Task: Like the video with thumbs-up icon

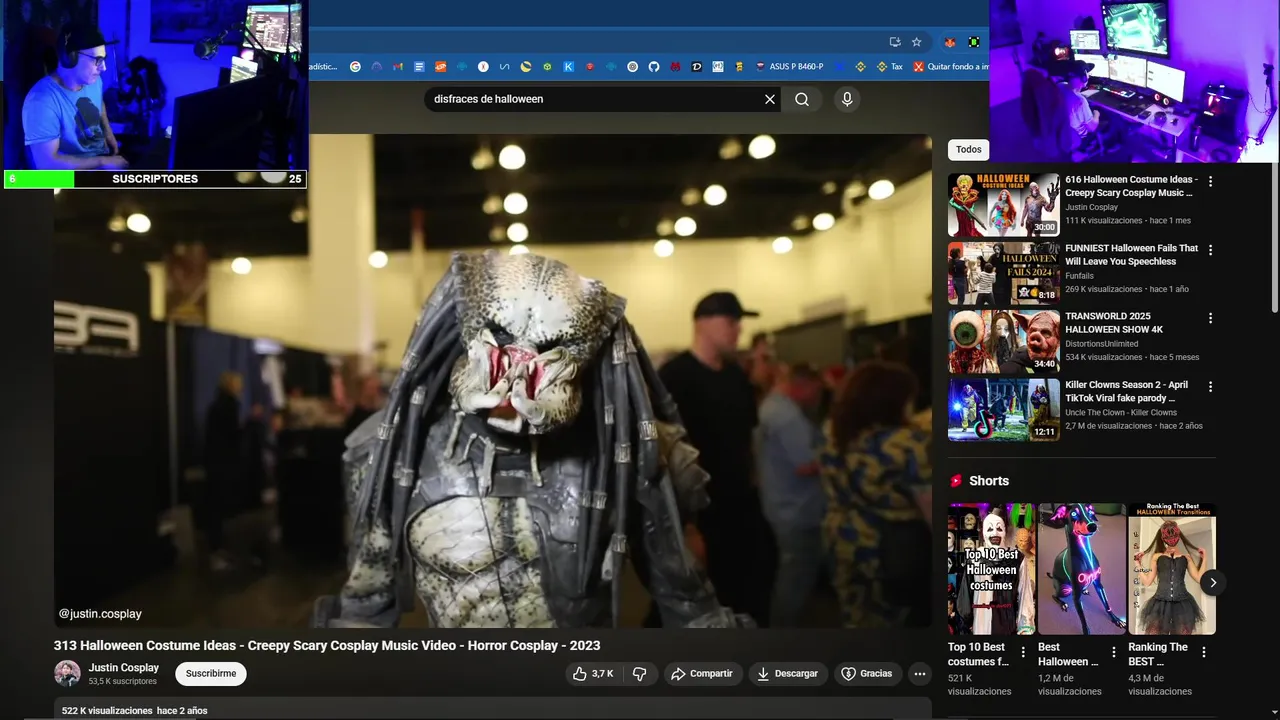Action: [593, 674]
